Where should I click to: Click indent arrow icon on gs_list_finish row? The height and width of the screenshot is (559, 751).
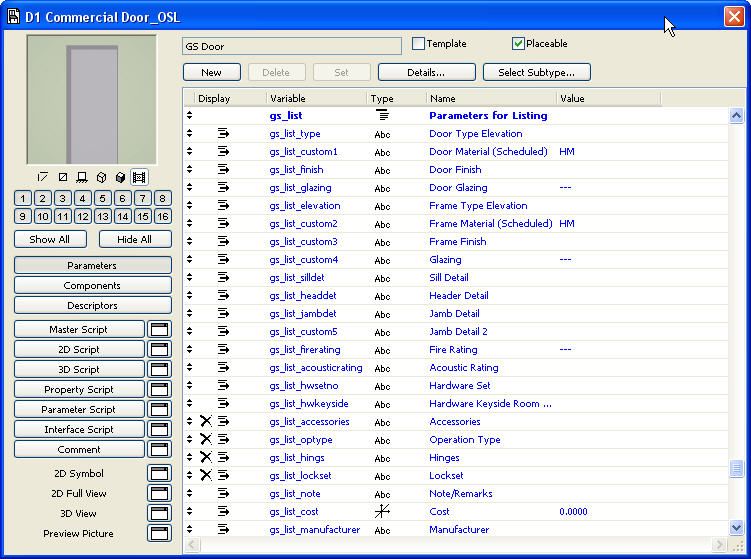pyautogui.click(x=223, y=170)
